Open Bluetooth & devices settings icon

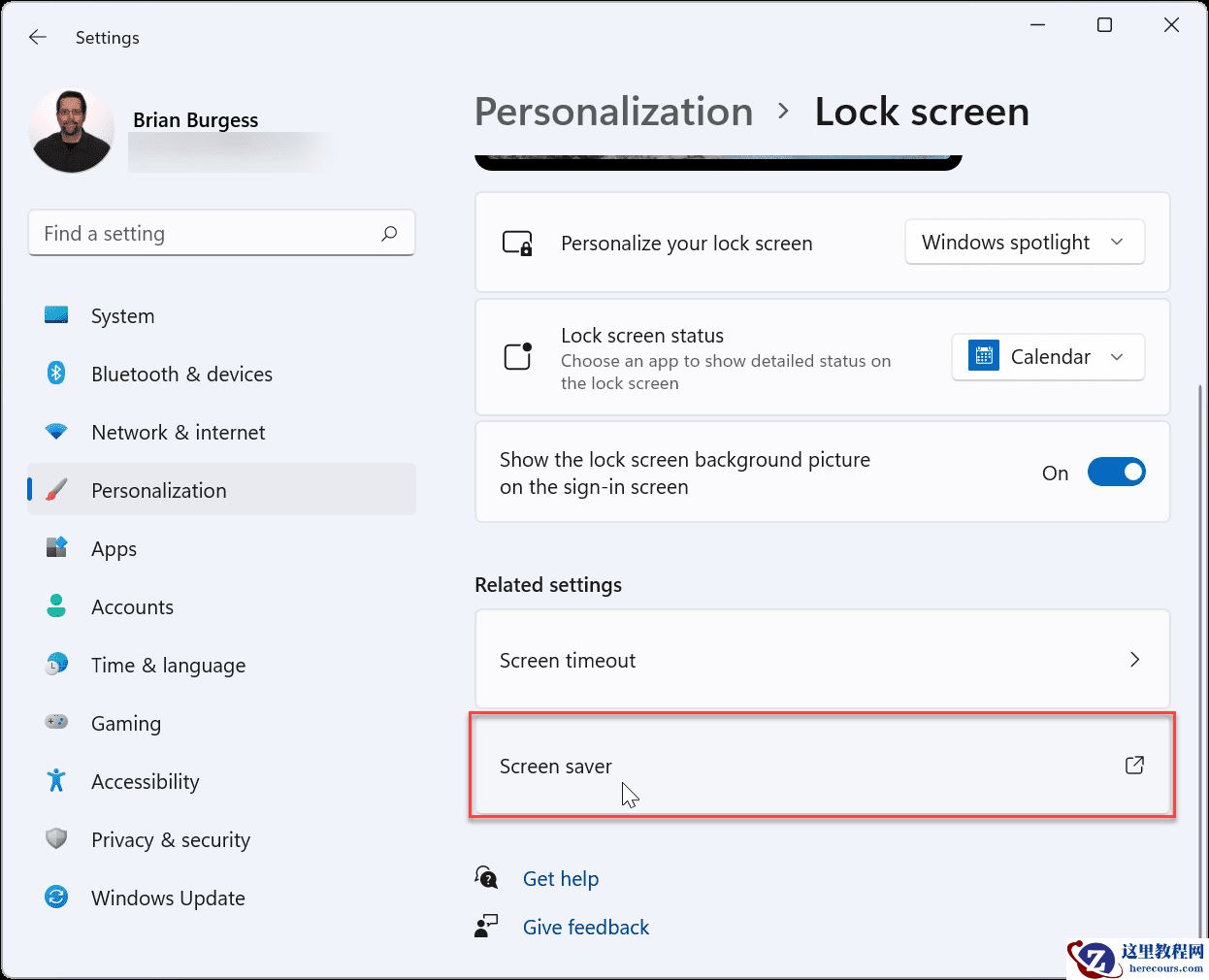tap(56, 374)
